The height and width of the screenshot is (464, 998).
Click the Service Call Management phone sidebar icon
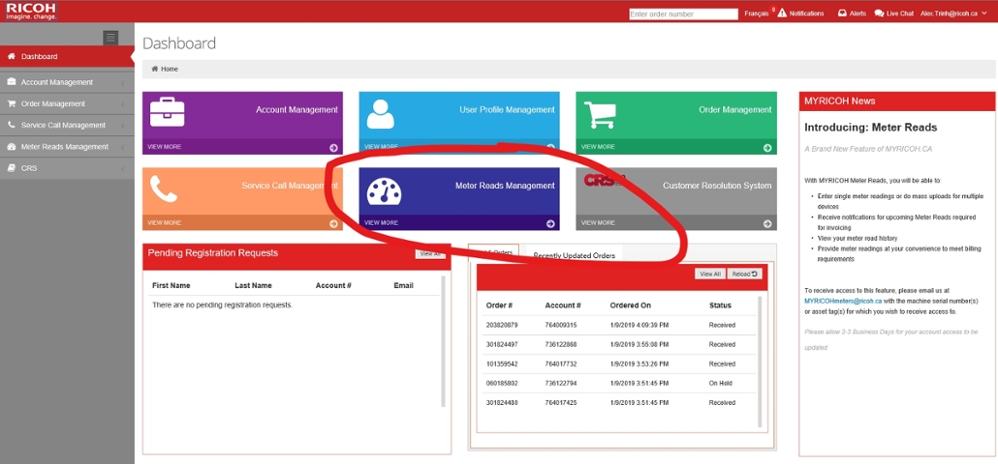click(11, 125)
